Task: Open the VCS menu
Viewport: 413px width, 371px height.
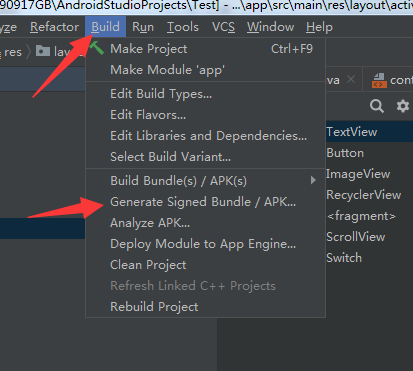Action: (x=223, y=27)
